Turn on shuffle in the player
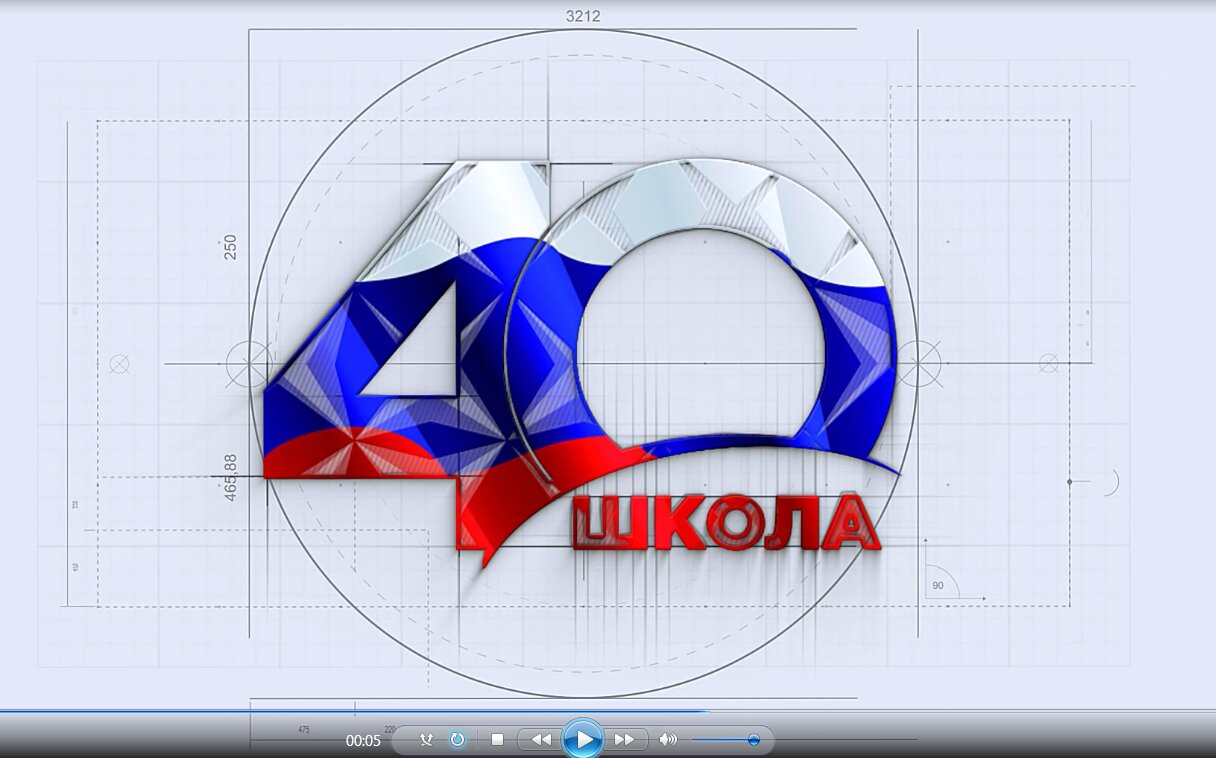1216x758 pixels. 427,740
